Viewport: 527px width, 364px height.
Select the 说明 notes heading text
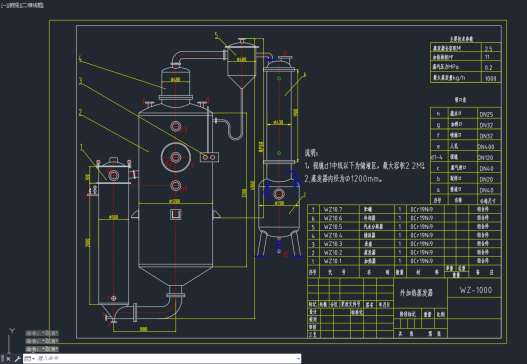click(x=311, y=153)
